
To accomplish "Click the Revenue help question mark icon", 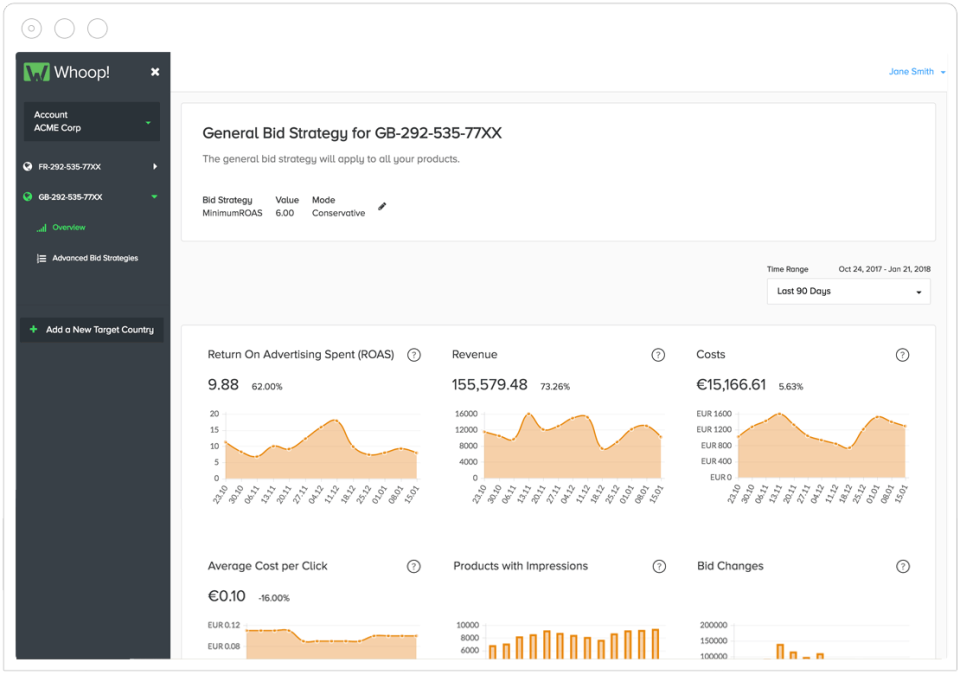I will pos(658,355).
